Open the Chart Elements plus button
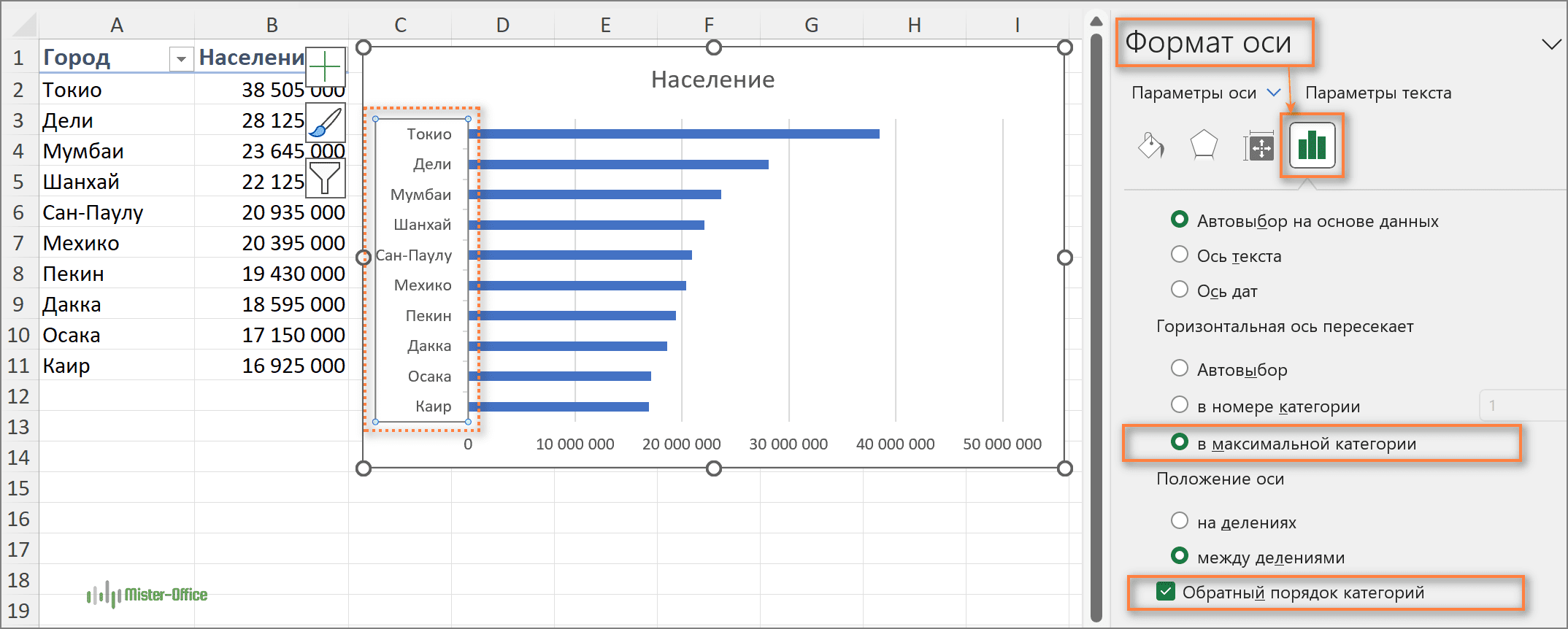 (325, 68)
